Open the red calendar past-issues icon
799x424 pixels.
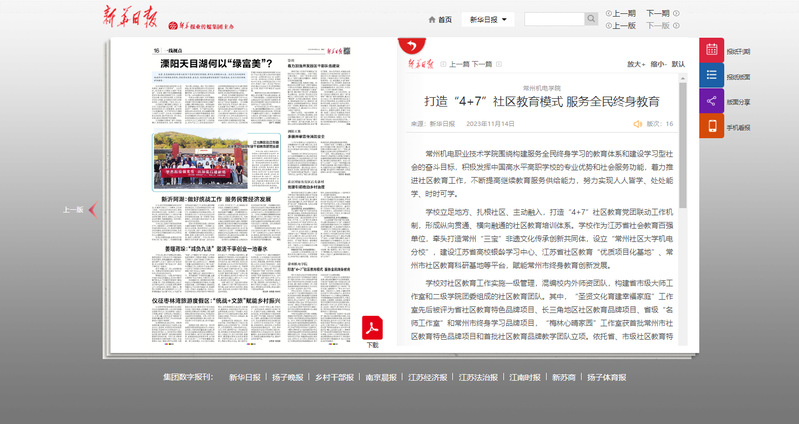[712, 51]
